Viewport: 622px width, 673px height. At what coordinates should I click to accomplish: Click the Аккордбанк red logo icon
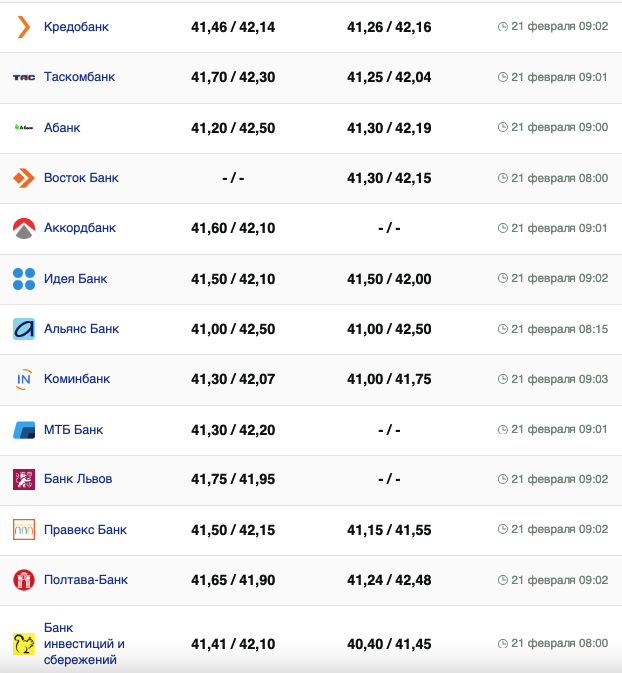pos(24,229)
